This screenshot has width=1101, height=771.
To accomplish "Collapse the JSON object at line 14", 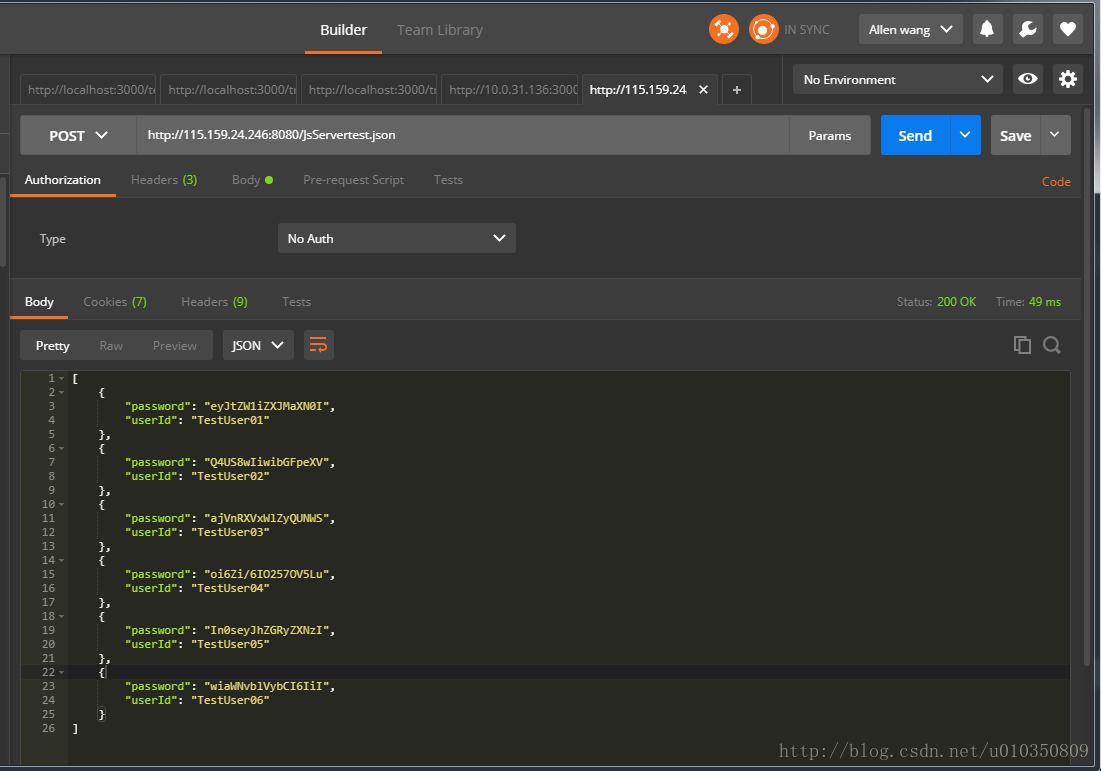I will coord(62,560).
